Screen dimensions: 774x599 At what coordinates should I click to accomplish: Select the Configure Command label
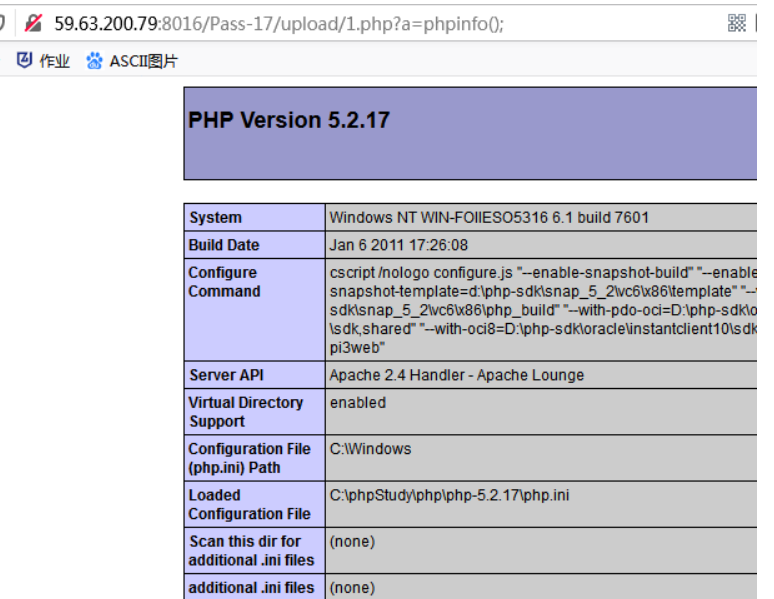point(224,282)
